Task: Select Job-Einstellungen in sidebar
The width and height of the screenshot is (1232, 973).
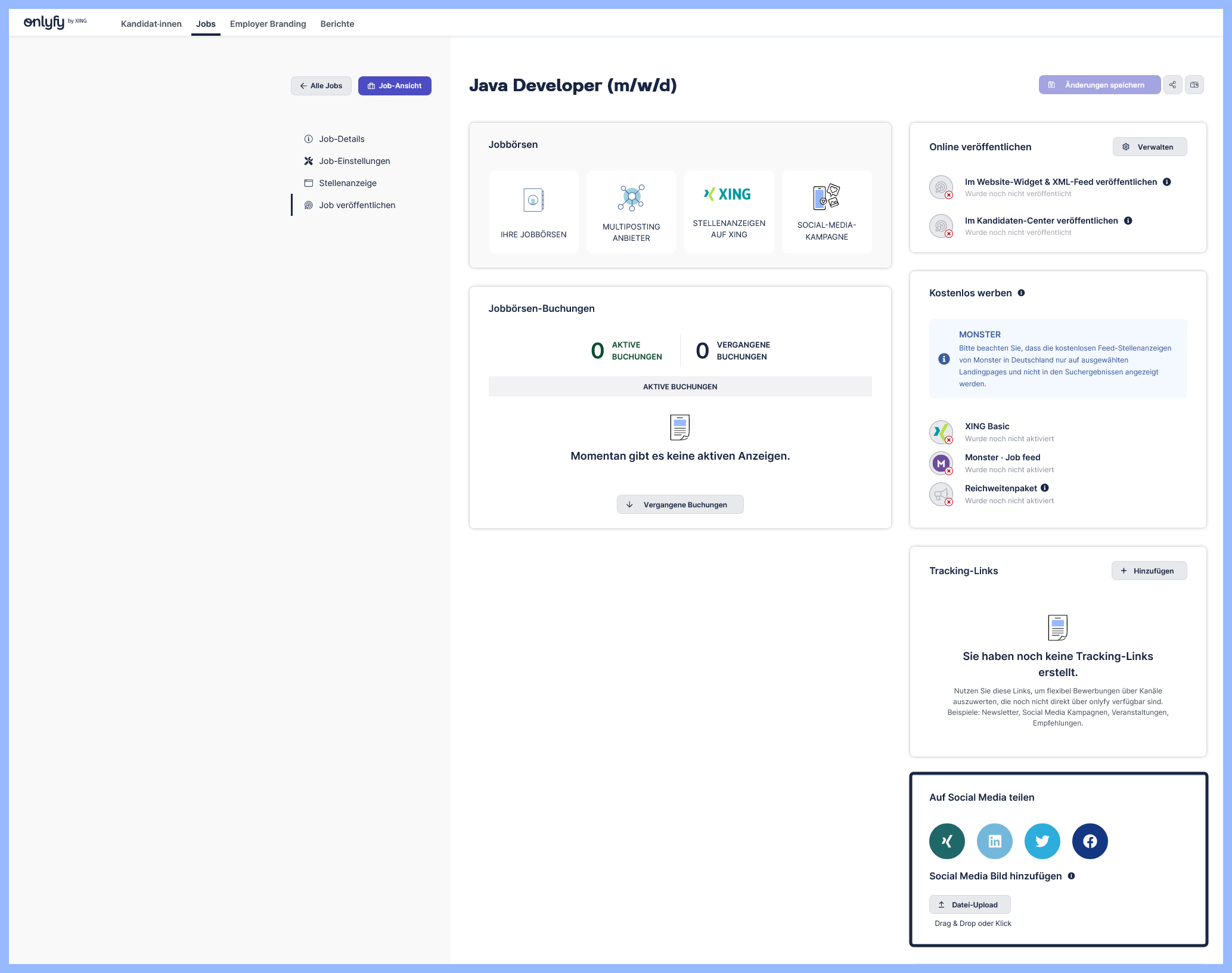Action: 354,161
